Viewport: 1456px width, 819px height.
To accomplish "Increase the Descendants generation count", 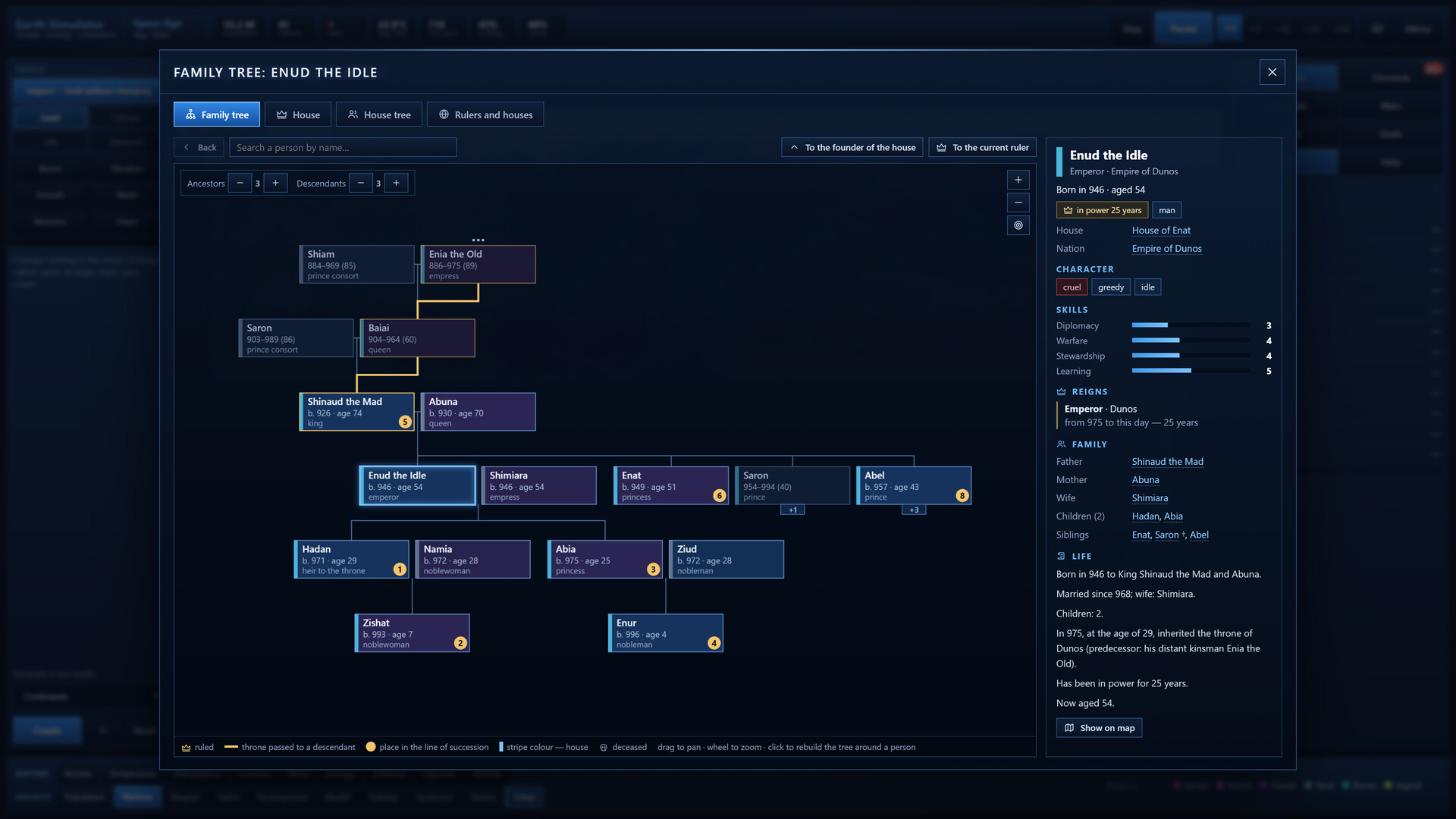I will pos(396,183).
